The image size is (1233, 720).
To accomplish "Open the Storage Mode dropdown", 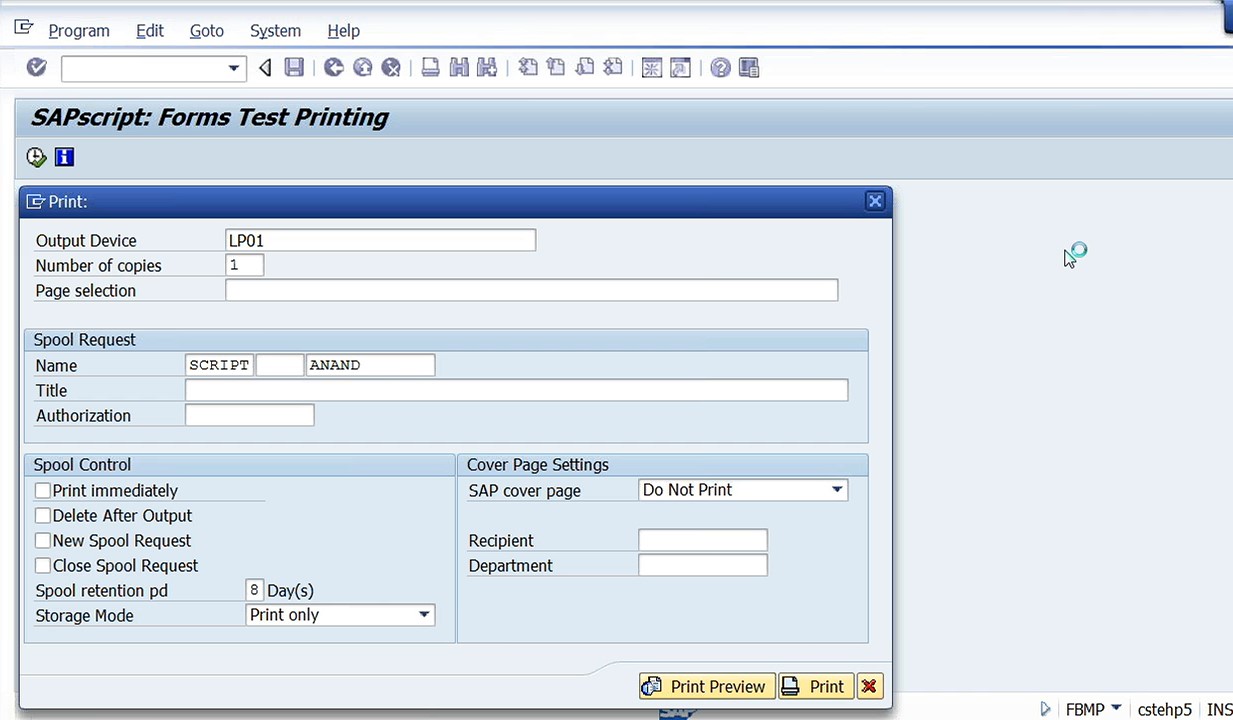I will coord(424,615).
